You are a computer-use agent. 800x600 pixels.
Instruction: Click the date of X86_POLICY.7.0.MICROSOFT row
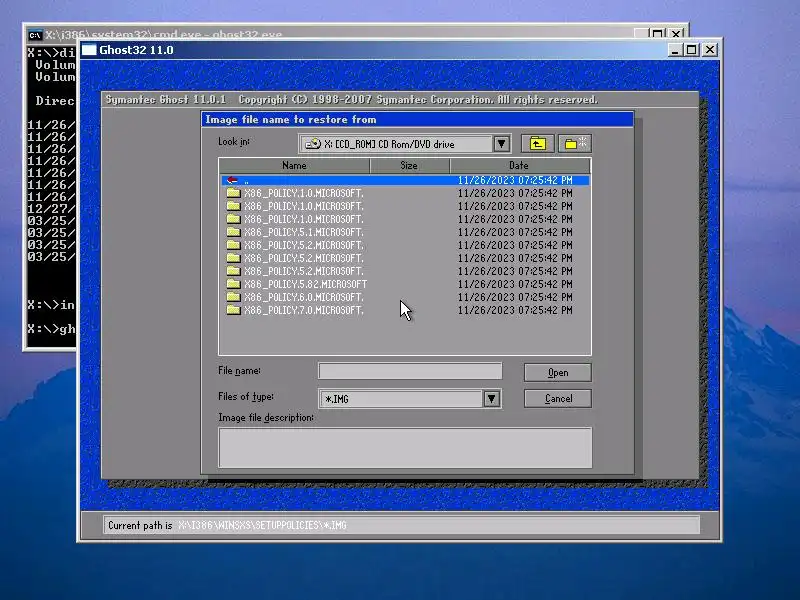coord(515,310)
